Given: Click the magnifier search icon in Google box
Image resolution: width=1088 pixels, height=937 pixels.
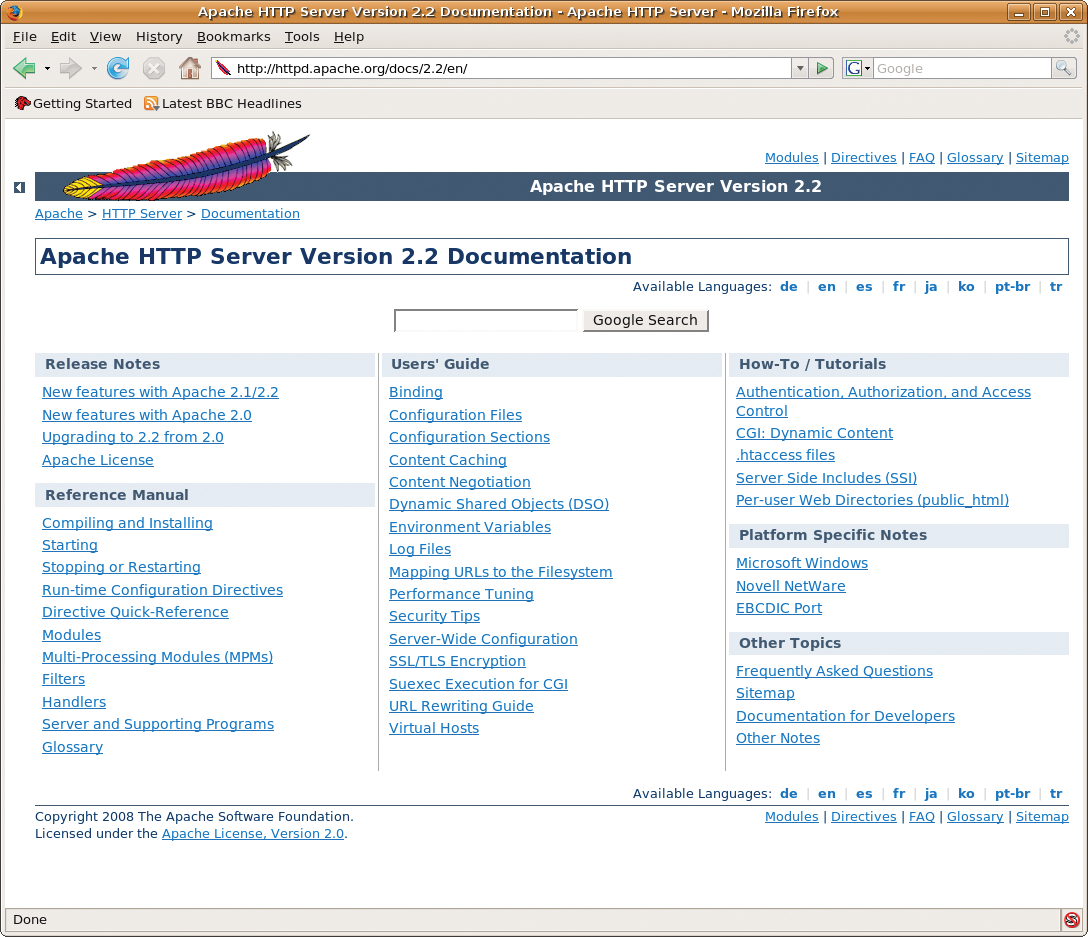Looking at the screenshot, I should tap(1064, 68).
